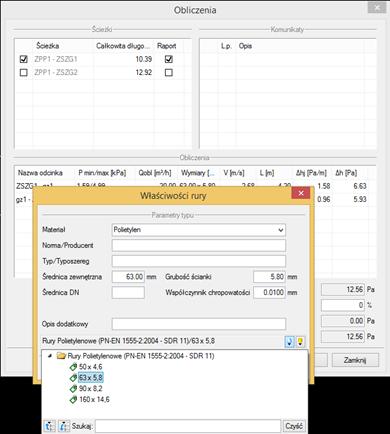Click the Nazwa odcinka column header

coord(40,173)
